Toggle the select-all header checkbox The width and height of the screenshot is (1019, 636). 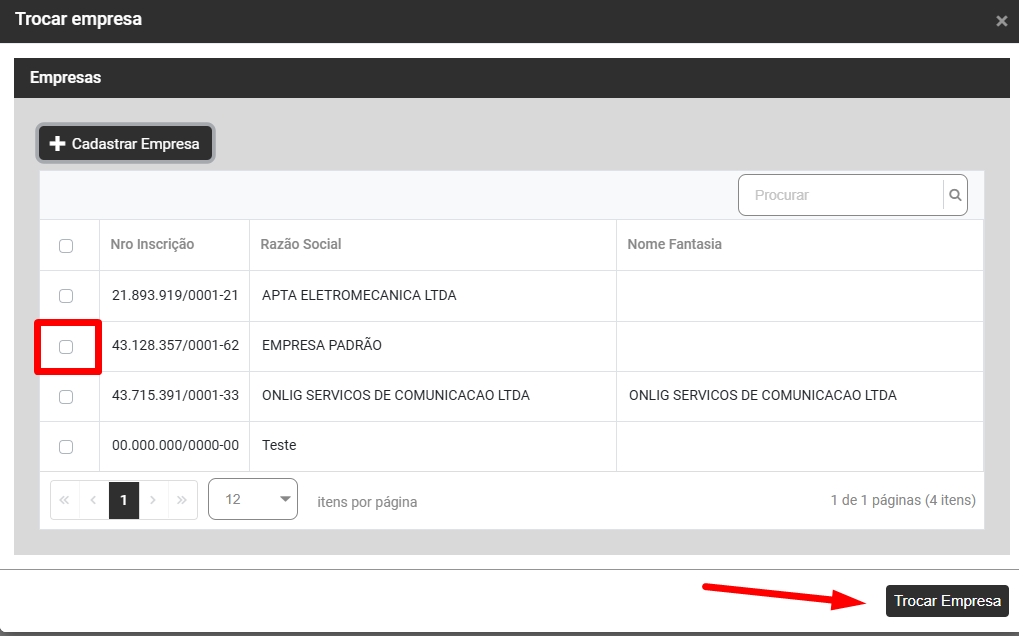pos(66,246)
